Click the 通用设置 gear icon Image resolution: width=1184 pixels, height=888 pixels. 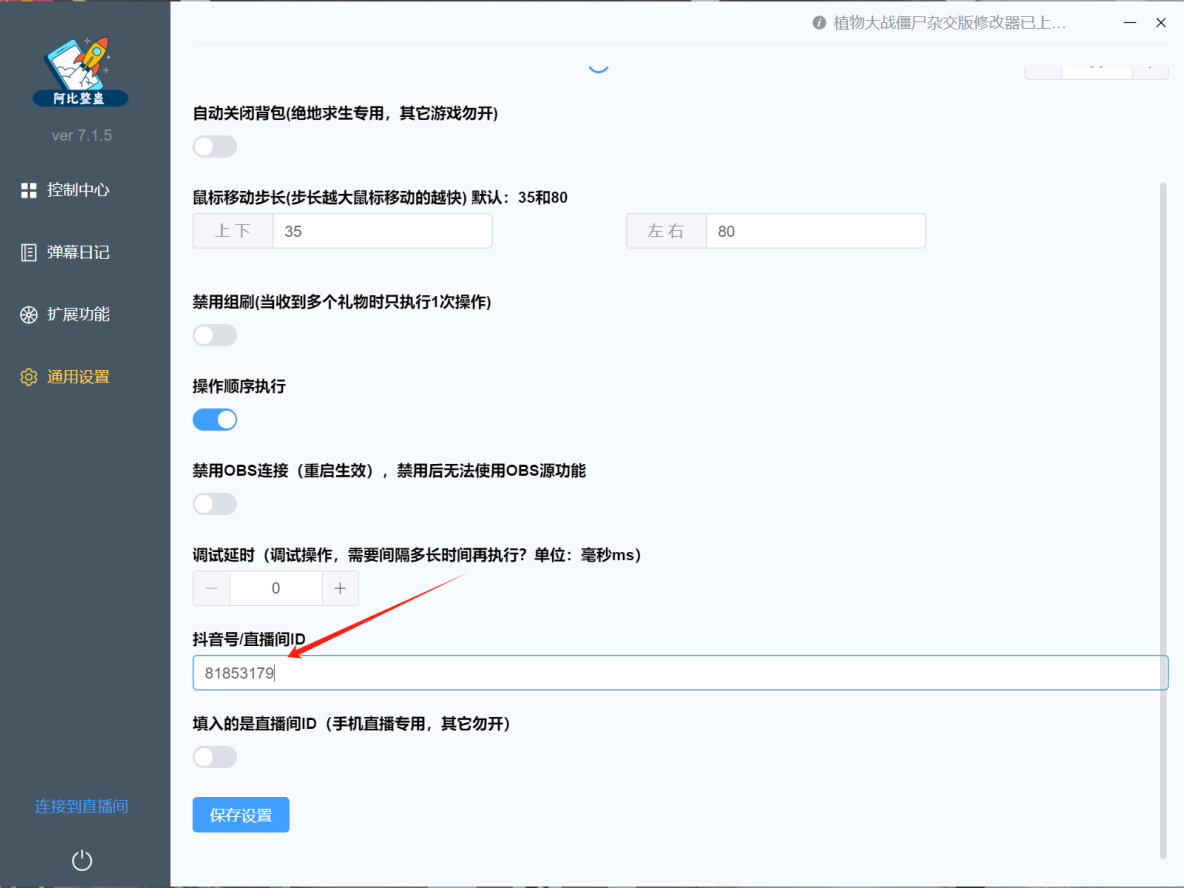(x=28, y=377)
